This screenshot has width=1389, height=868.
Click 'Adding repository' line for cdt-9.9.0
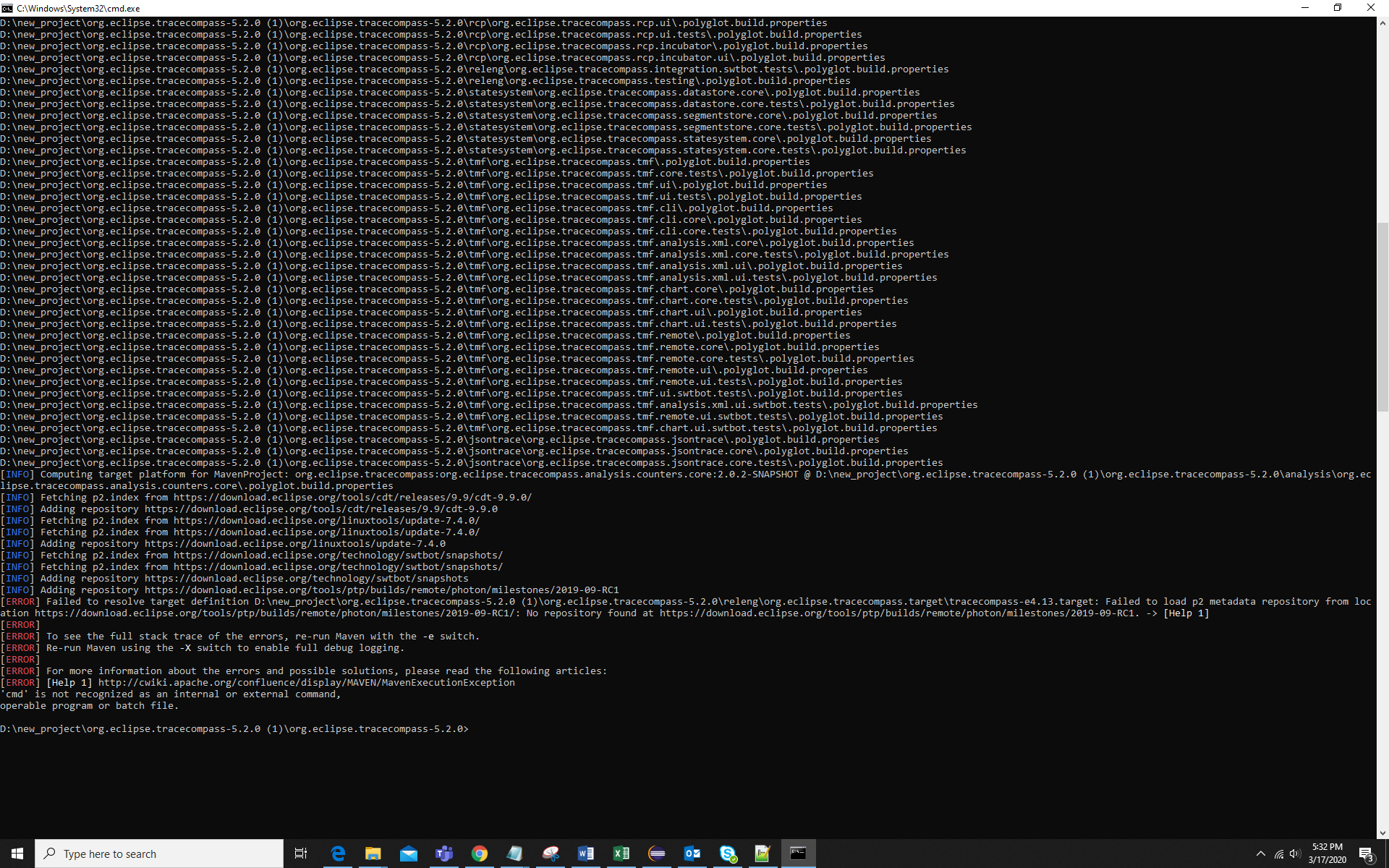(x=249, y=509)
